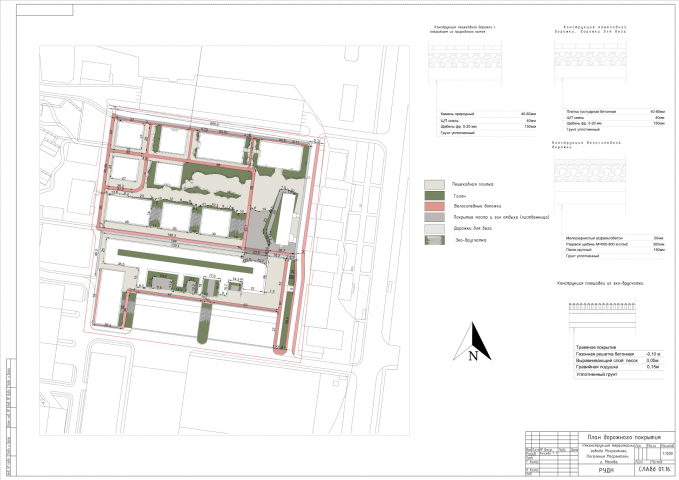The height and width of the screenshot is (480, 679).
Task: Click the hatched 'Дорожки для бега' legend swatch
Action: pos(434,228)
